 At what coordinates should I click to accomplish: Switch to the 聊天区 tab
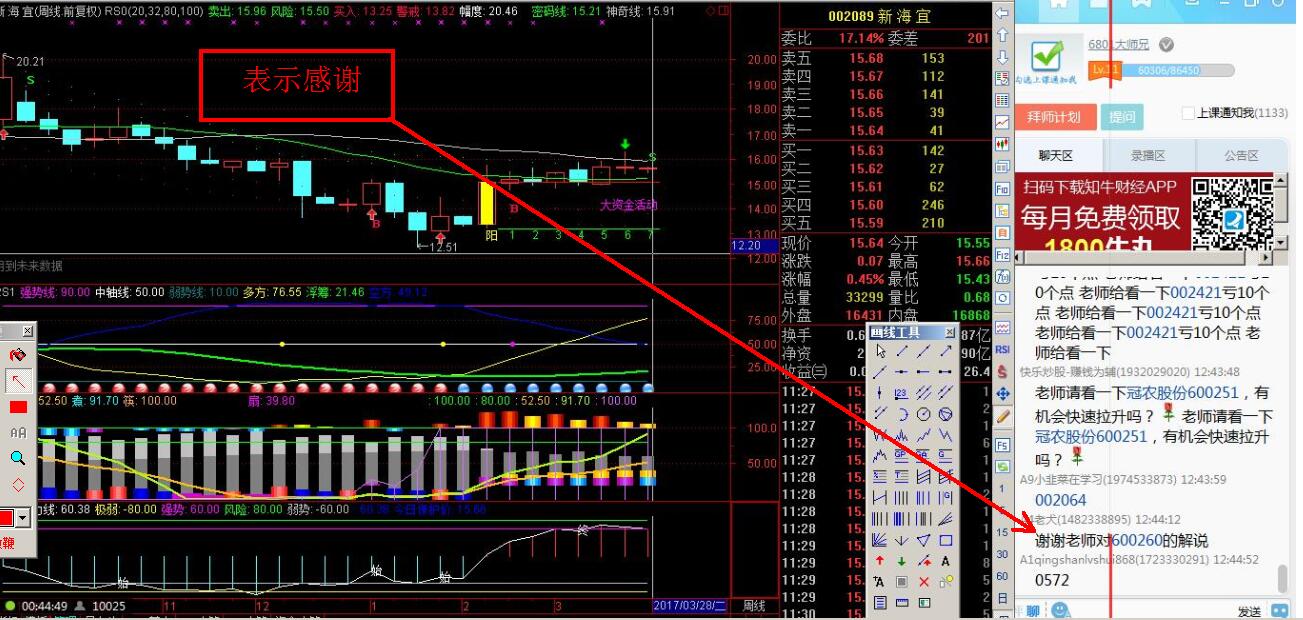[1056, 156]
